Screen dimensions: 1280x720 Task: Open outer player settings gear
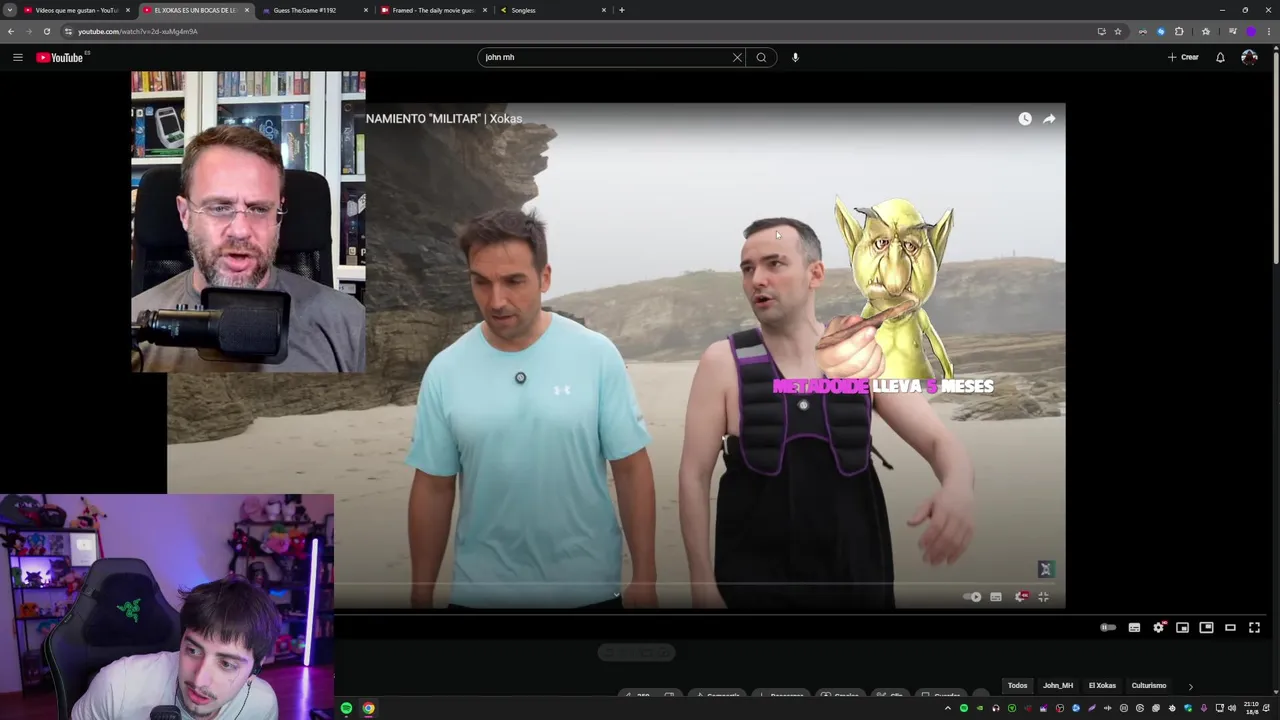click(x=1158, y=627)
